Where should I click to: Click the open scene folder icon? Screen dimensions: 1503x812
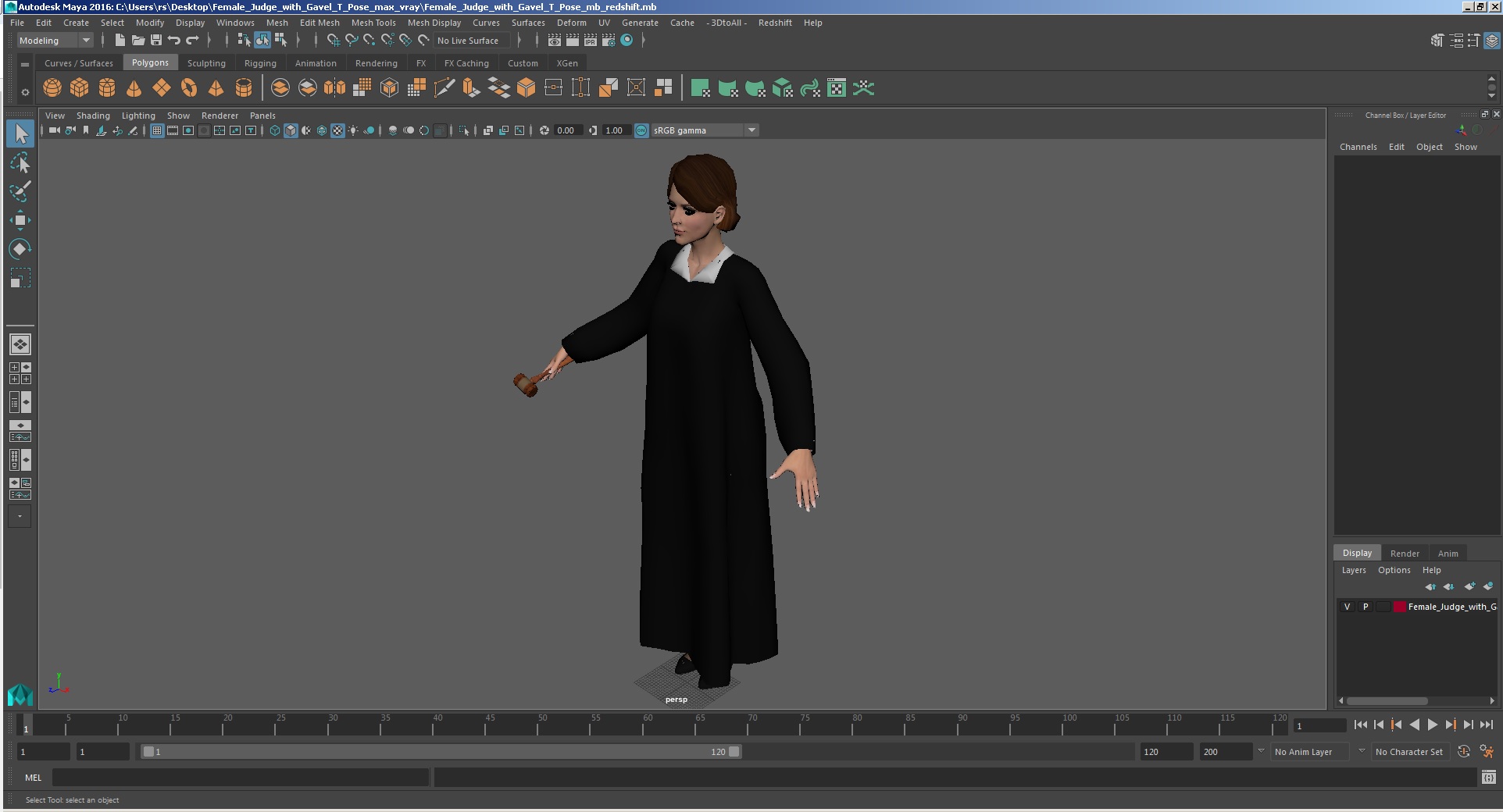[137, 41]
